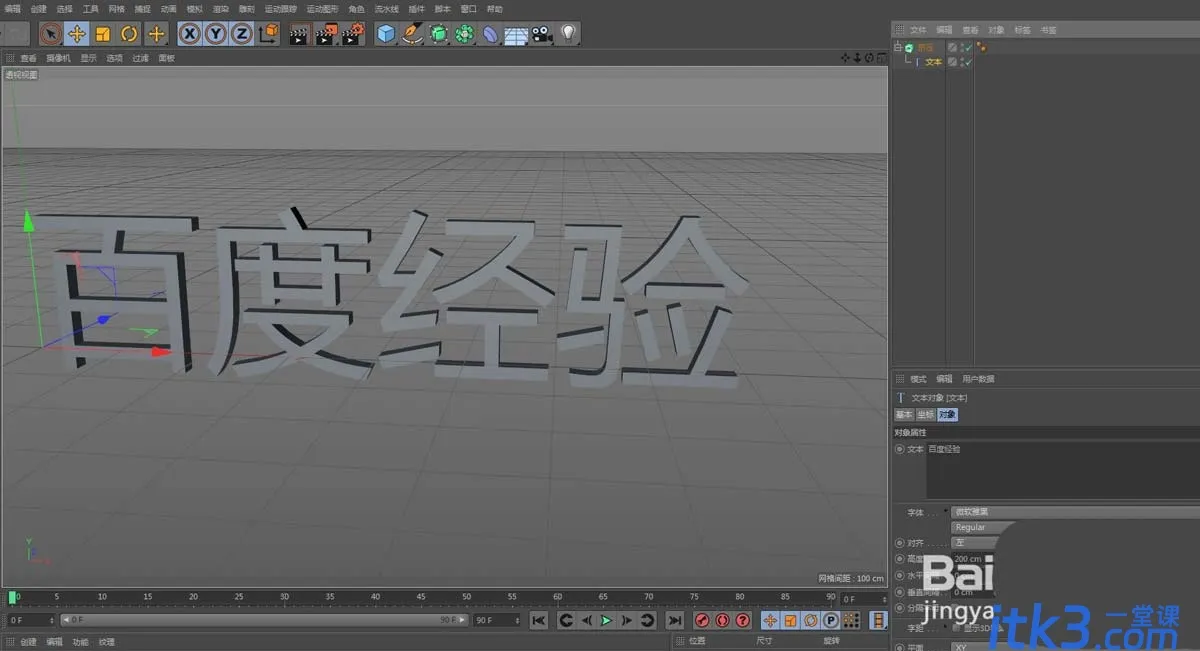Open the 编辑 menu in main menu bar
Viewport: 1200px width, 651px height.
point(13,8)
